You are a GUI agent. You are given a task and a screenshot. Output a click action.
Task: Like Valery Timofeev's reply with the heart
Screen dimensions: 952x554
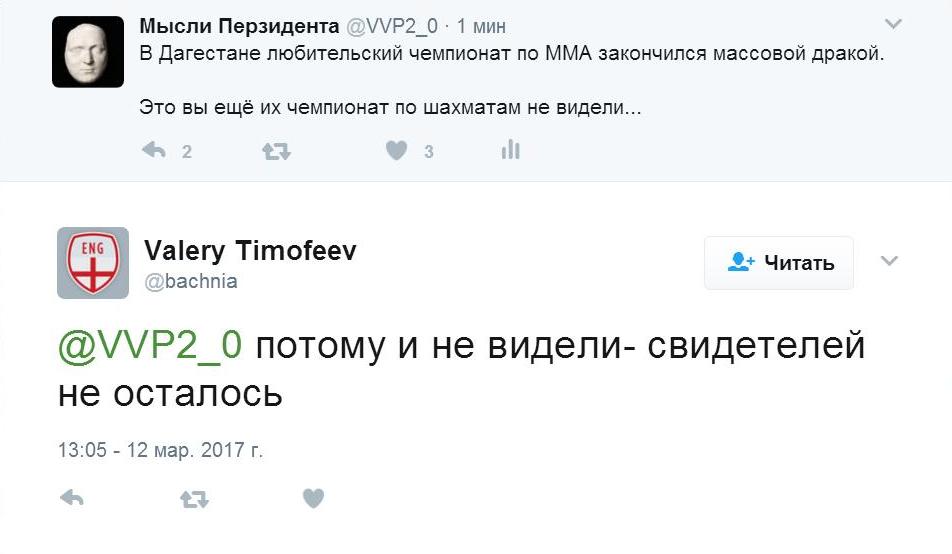point(314,498)
